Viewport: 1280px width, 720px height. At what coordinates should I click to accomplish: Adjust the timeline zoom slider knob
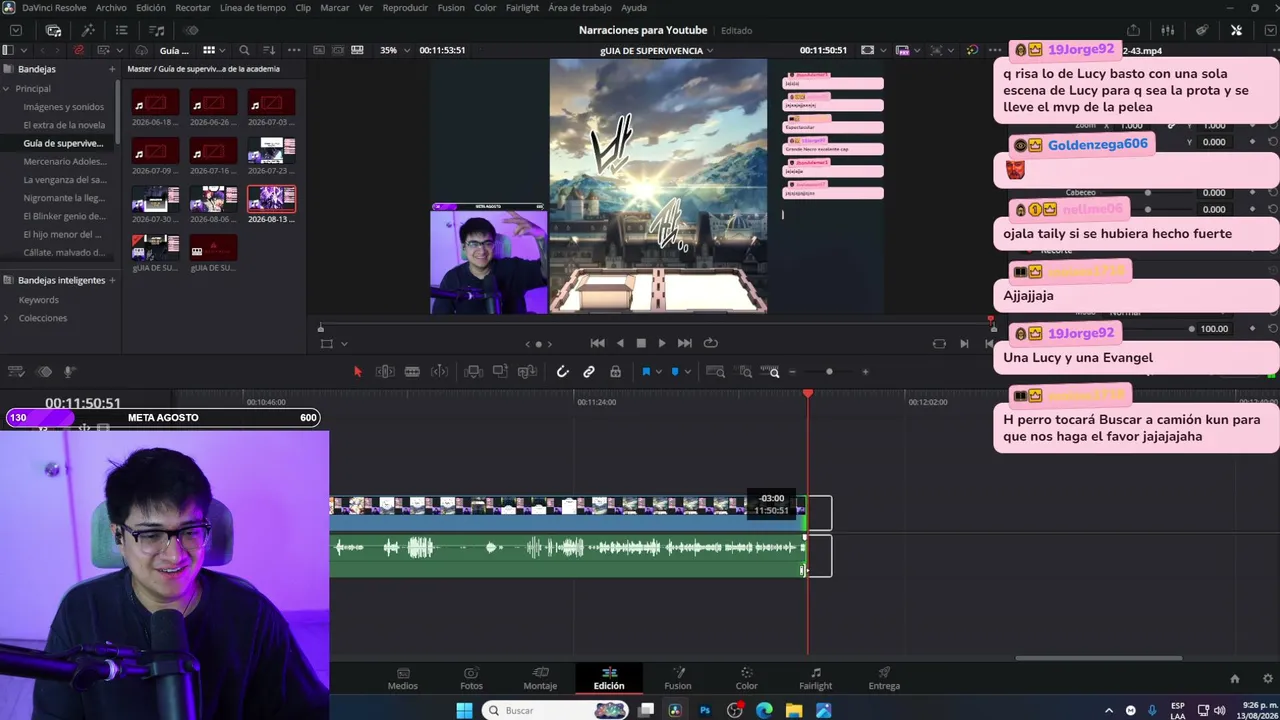tap(829, 372)
